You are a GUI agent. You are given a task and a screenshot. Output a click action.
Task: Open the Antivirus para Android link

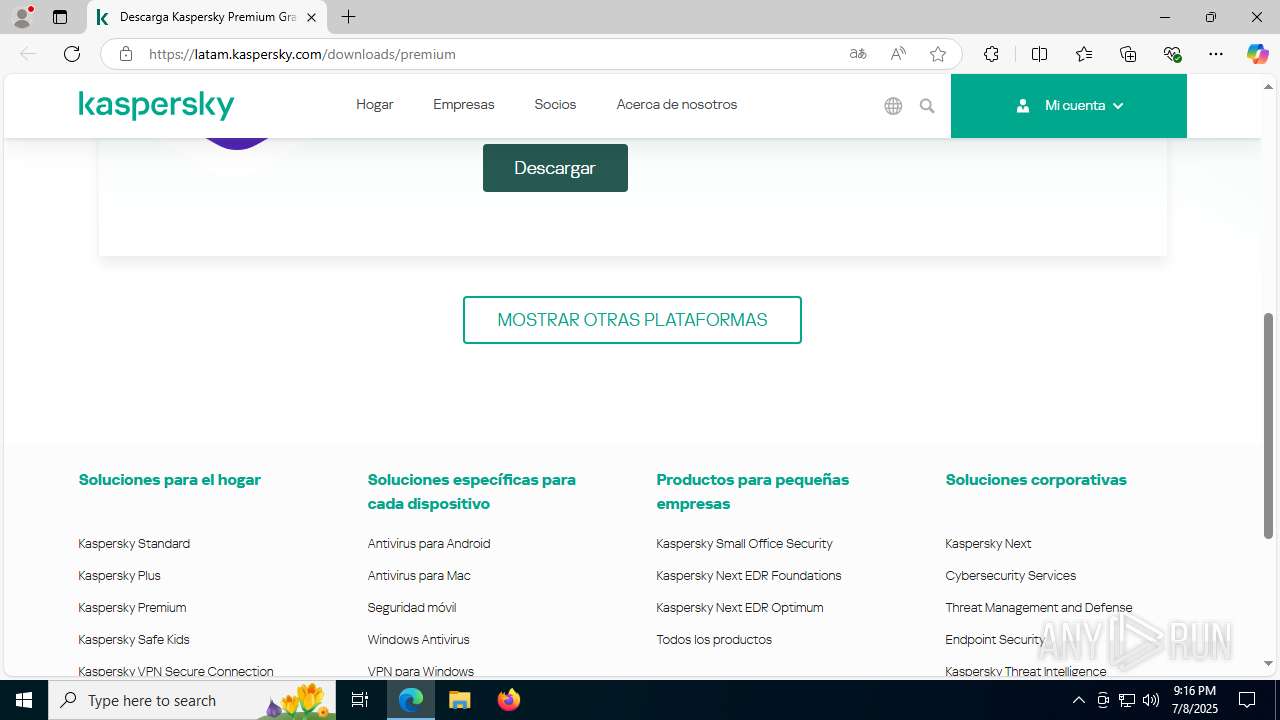[x=429, y=544]
